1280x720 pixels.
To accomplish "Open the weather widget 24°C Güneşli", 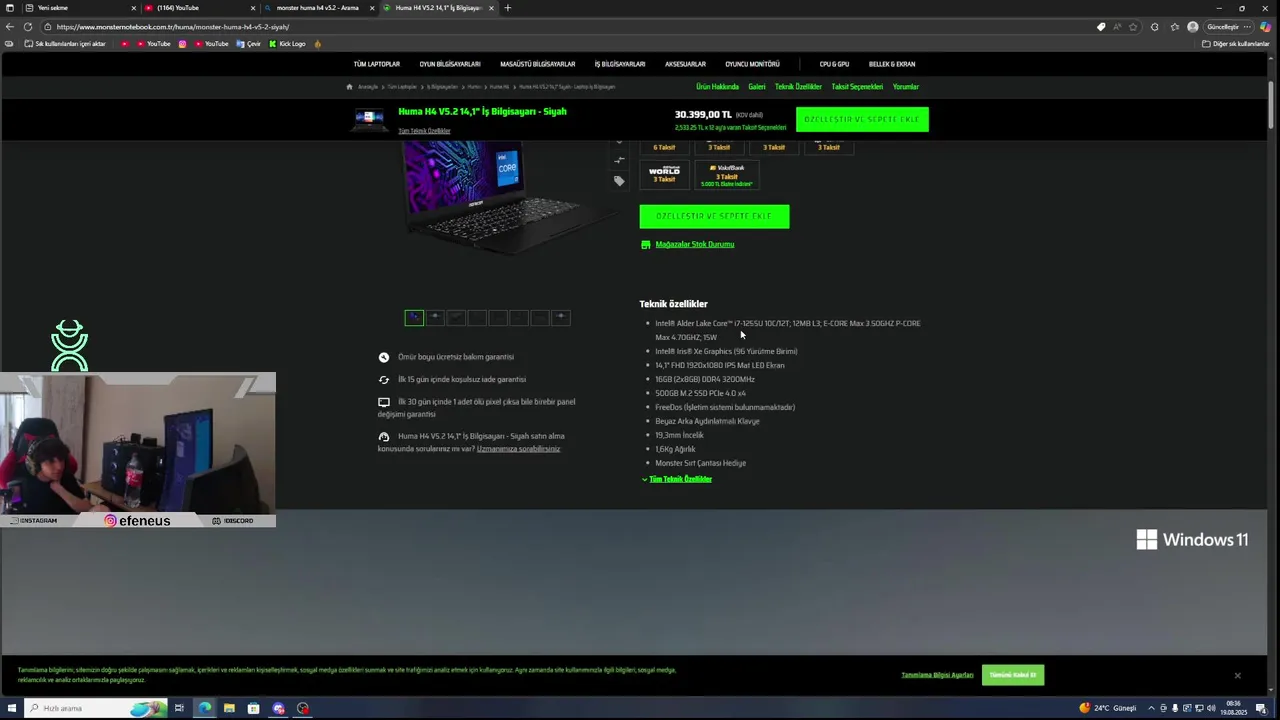I will pos(1108,708).
